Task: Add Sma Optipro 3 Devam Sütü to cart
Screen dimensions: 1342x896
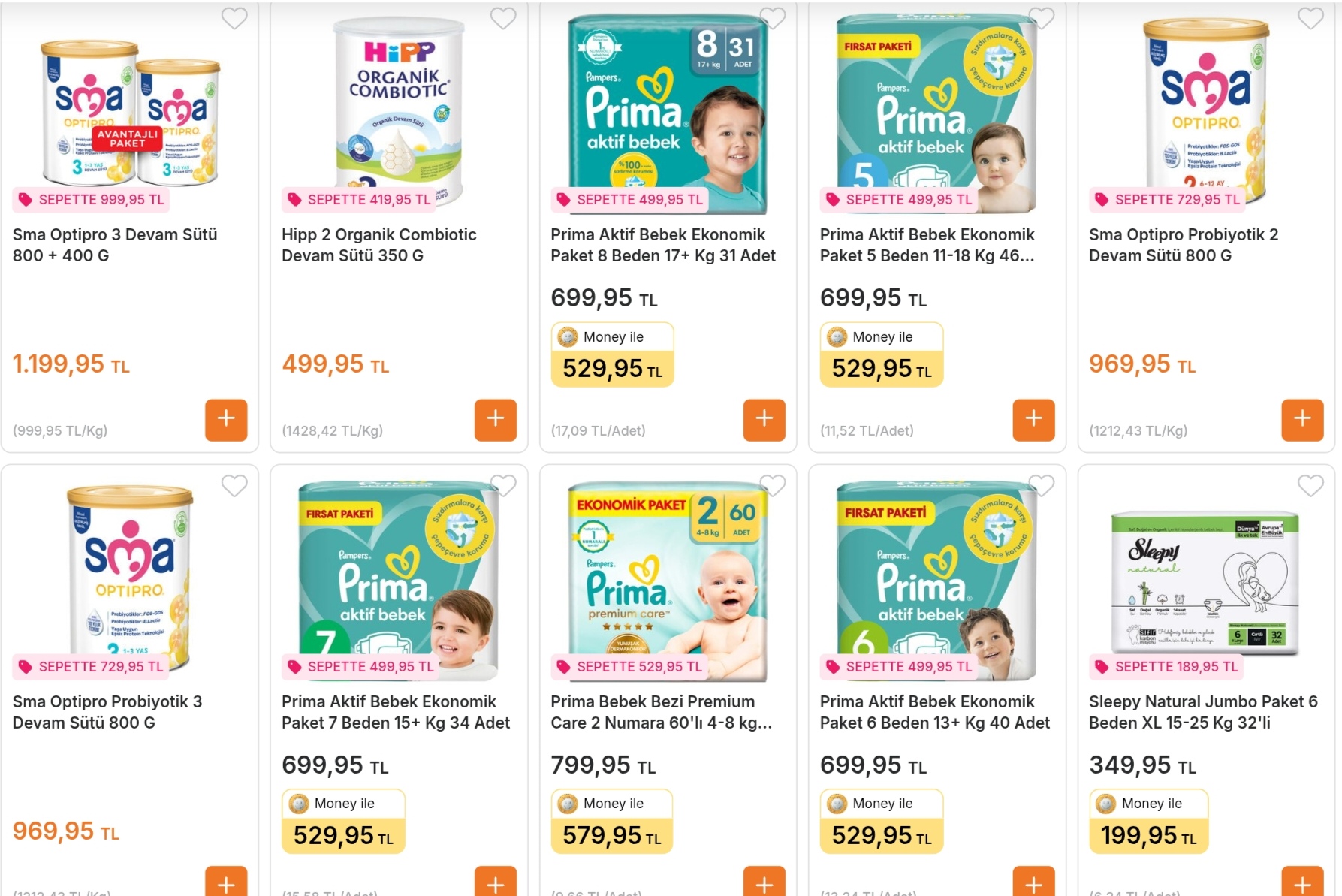Action: pyautogui.click(x=226, y=420)
